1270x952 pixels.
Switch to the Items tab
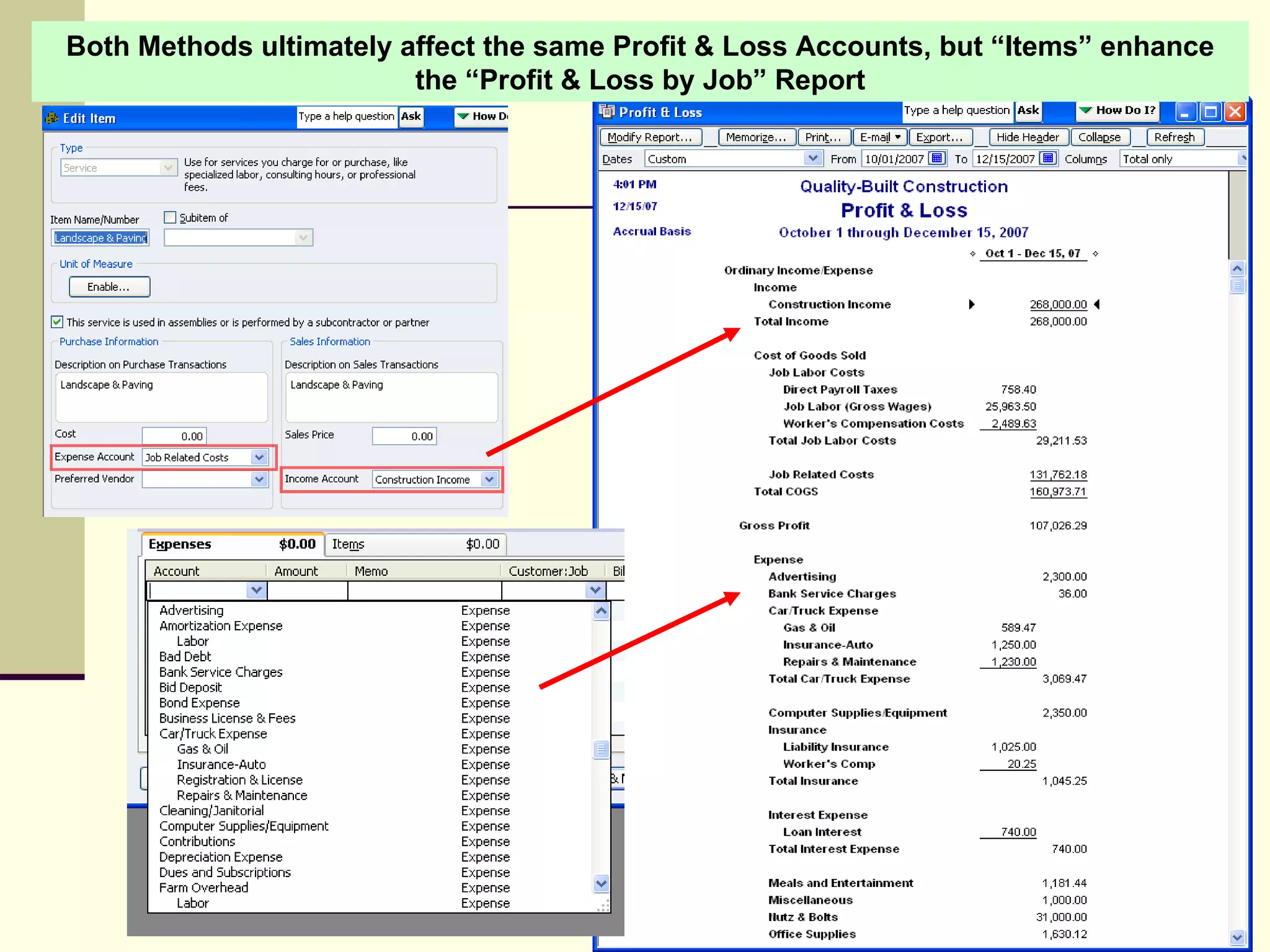(x=416, y=544)
